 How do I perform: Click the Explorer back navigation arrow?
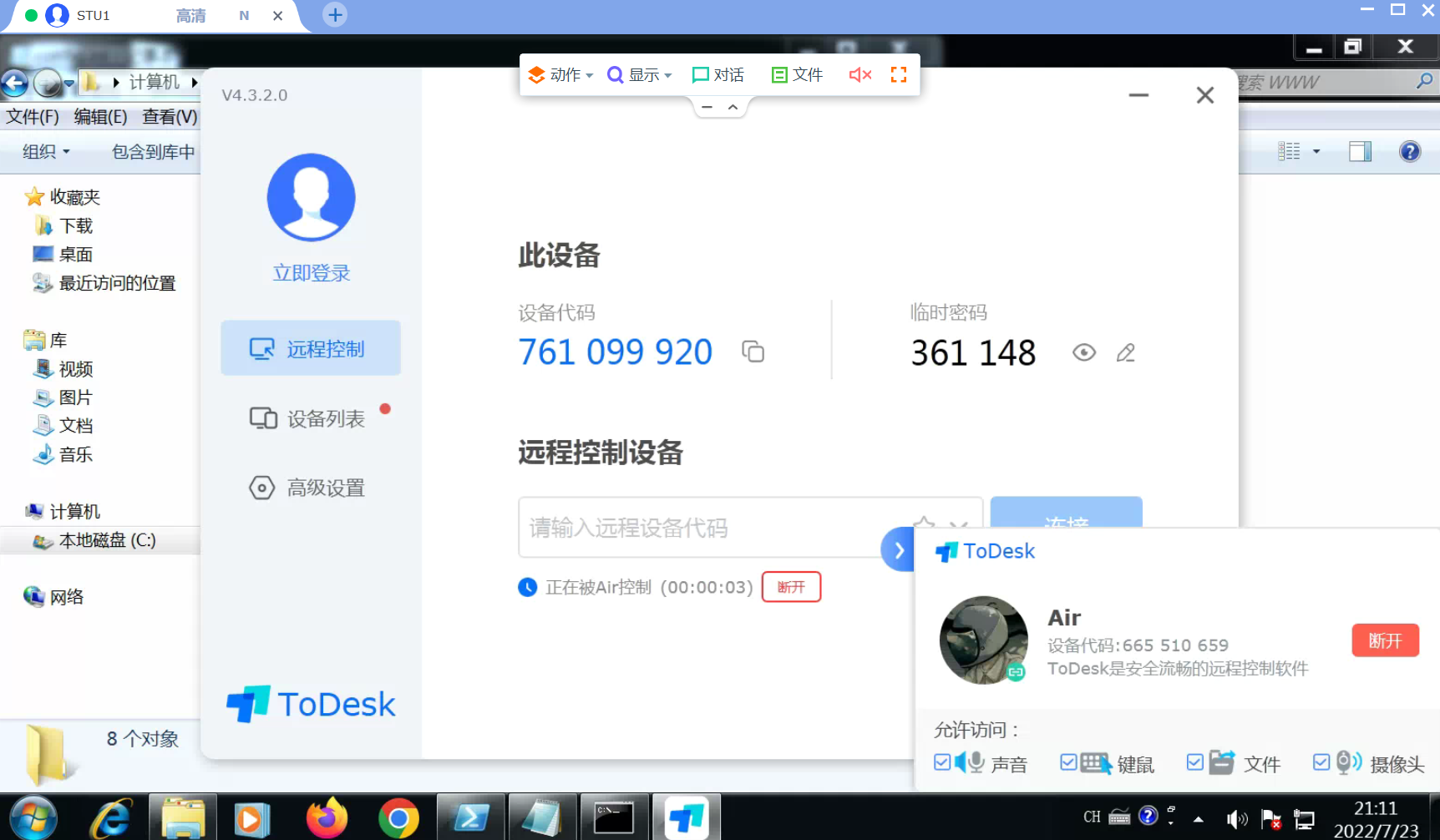click(x=15, y=83)
